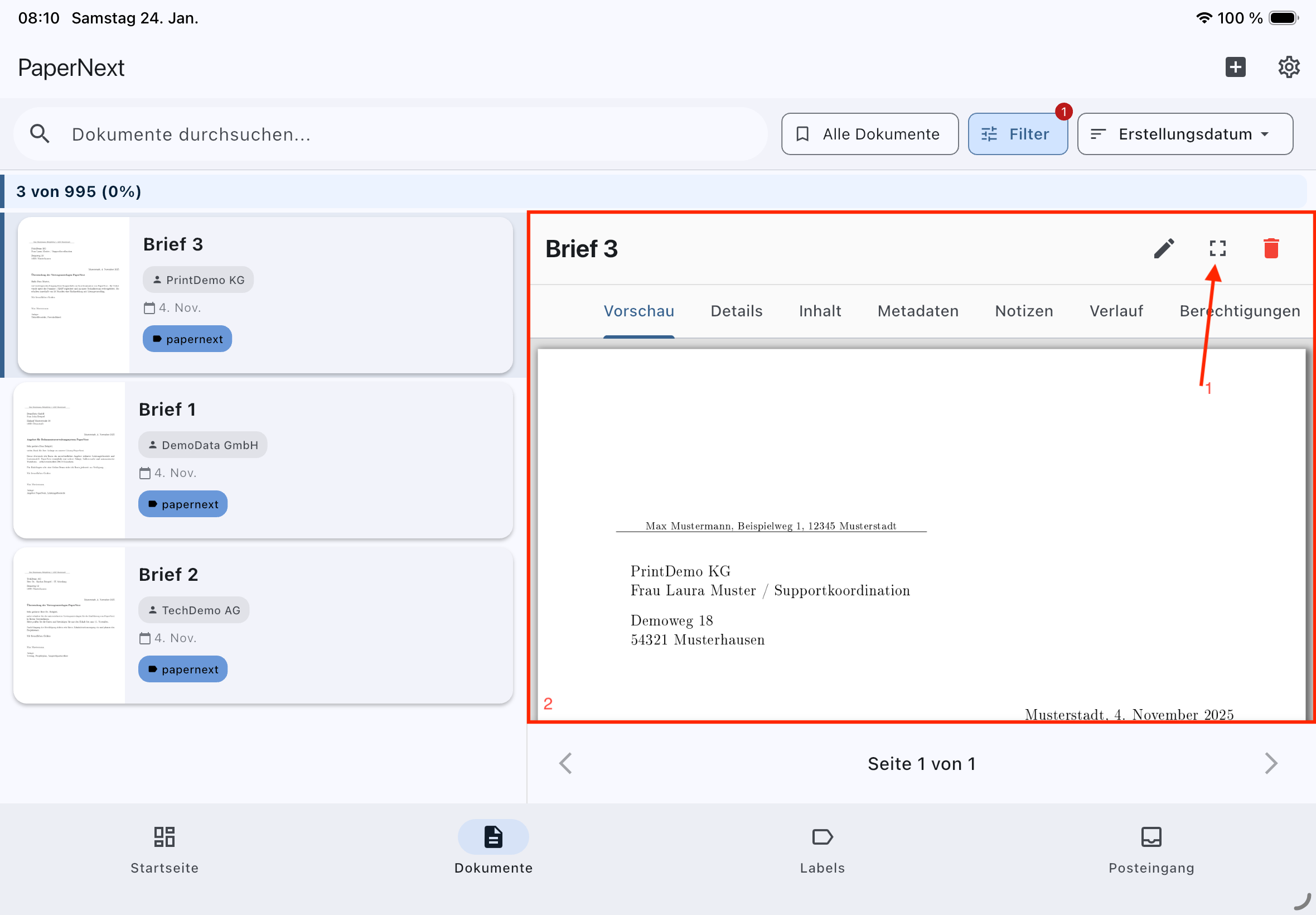Screen dimensions: 1316x915
Task: Select the PrintDemo KG correspondent chip
Action: 198,280
